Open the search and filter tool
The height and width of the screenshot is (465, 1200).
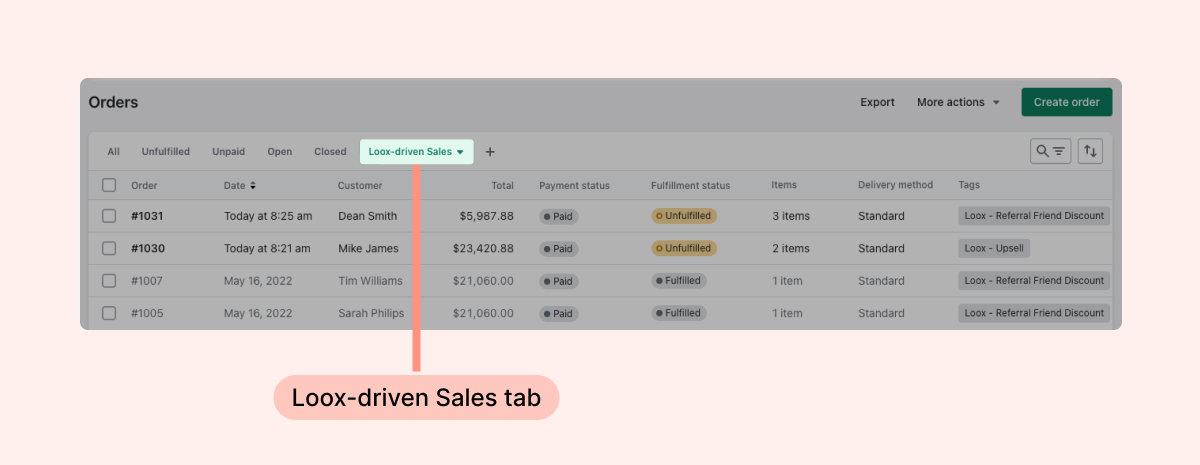pyautogui.click(x=1050, y=151)
